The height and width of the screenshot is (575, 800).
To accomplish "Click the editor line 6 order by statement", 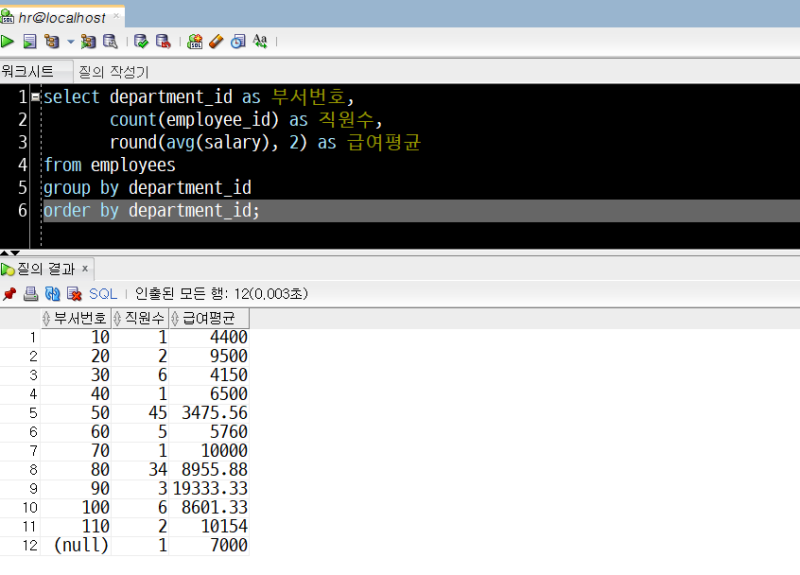I will click(x=152, y=211).
